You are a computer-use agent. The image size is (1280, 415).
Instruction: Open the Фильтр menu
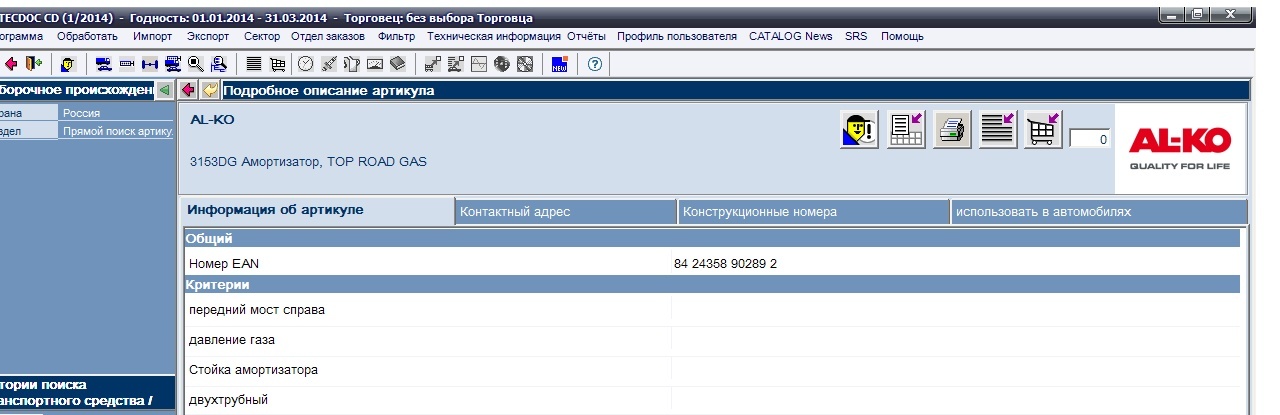[396, 36]
